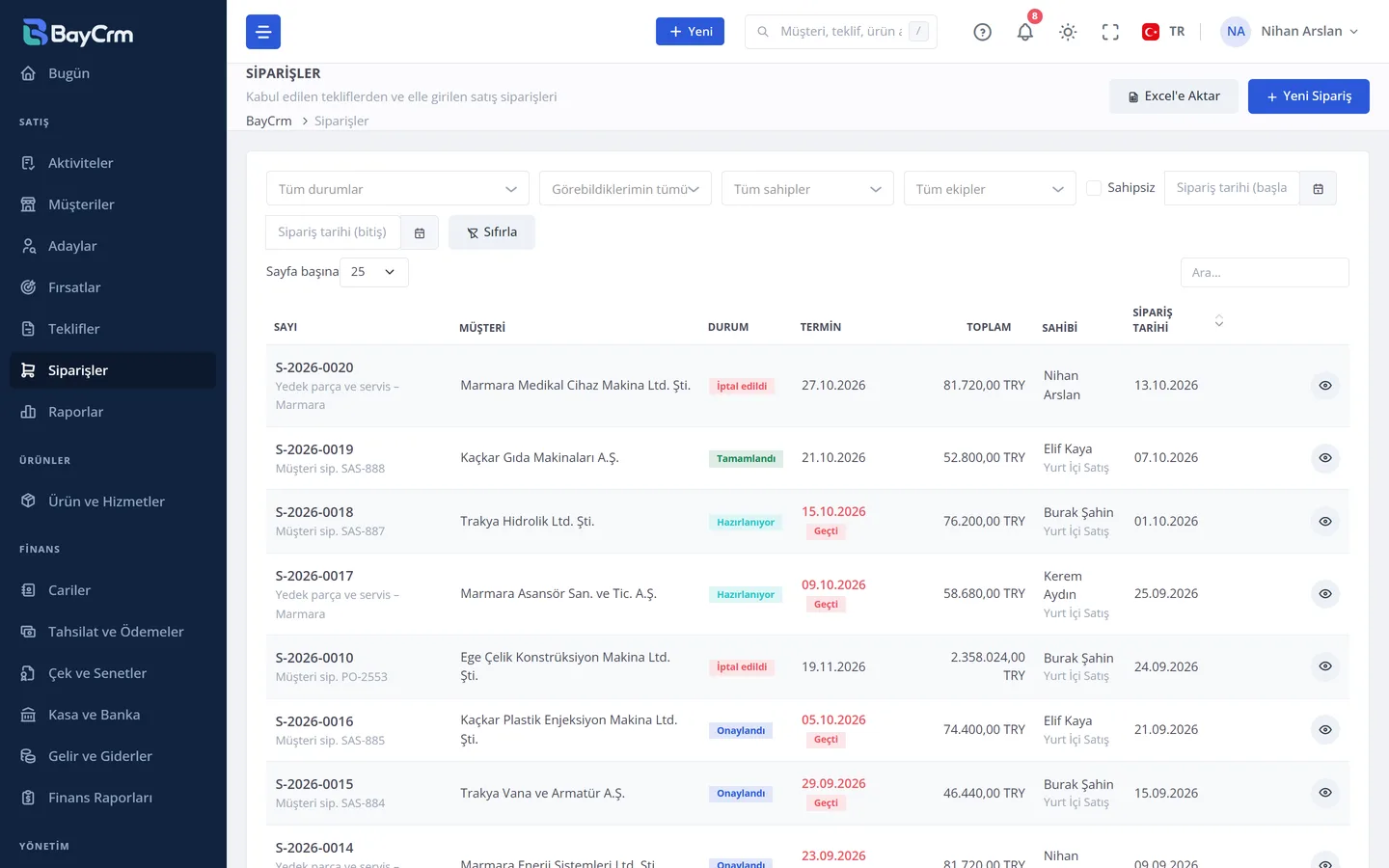Sort by Sipariş Tarihi using the sort arrows

pos(1218,320)
